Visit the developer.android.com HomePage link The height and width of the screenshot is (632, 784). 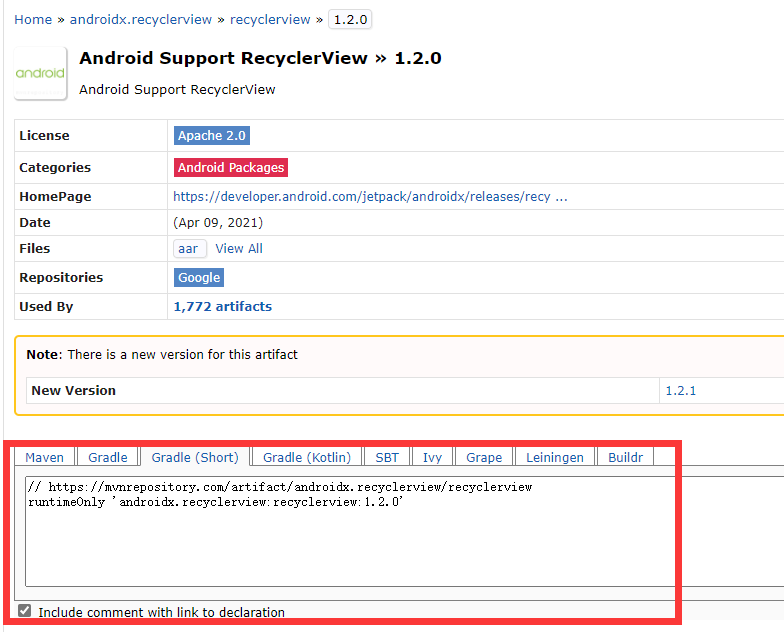click(x=370, y=196)
